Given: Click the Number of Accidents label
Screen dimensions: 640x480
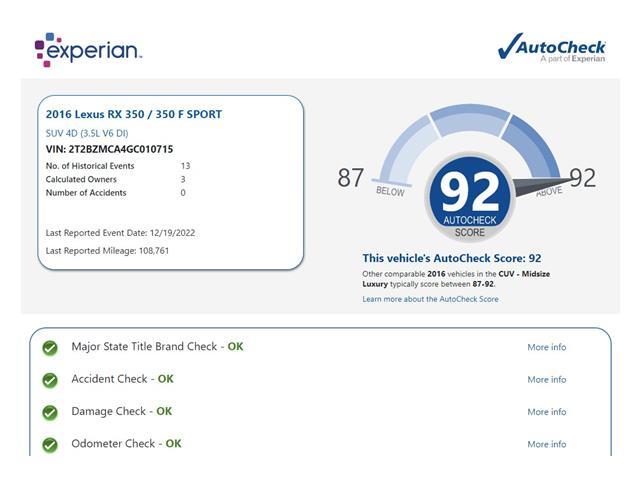Looking at the screenshot, I should [86, 193].
